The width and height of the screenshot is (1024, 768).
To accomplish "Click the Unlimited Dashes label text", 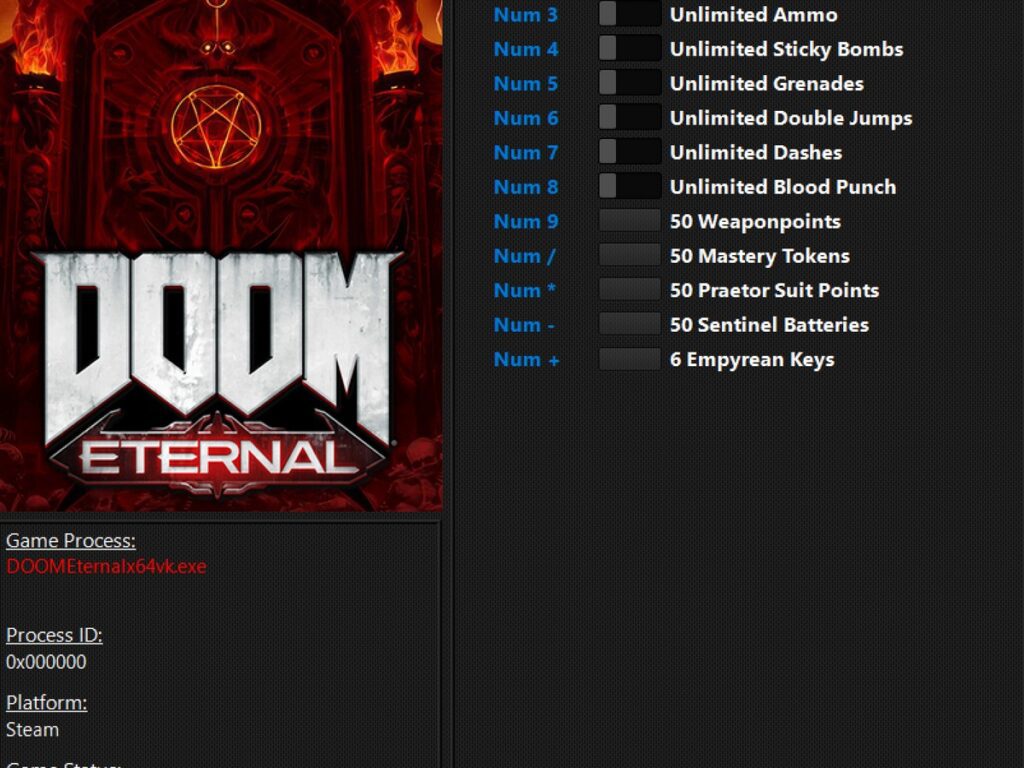I will tap(756, 153).
